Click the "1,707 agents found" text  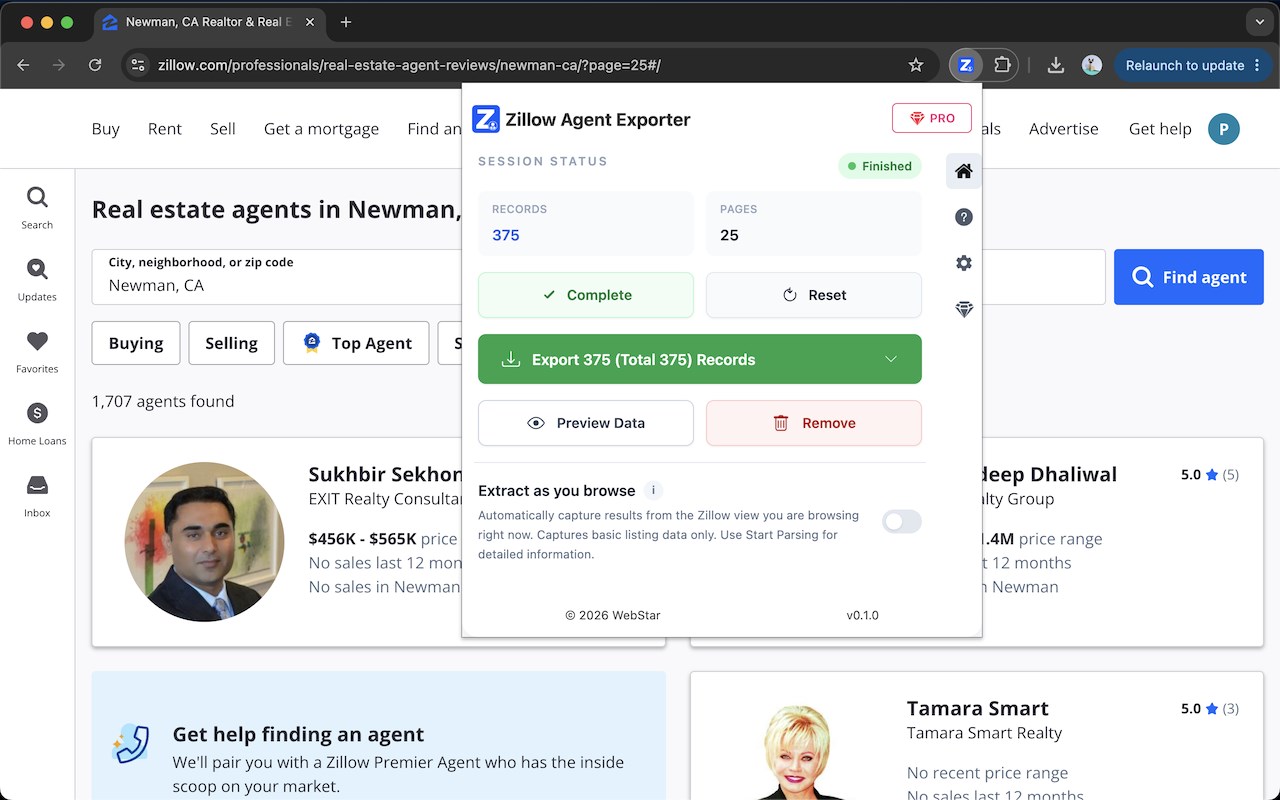click(163, 401)
